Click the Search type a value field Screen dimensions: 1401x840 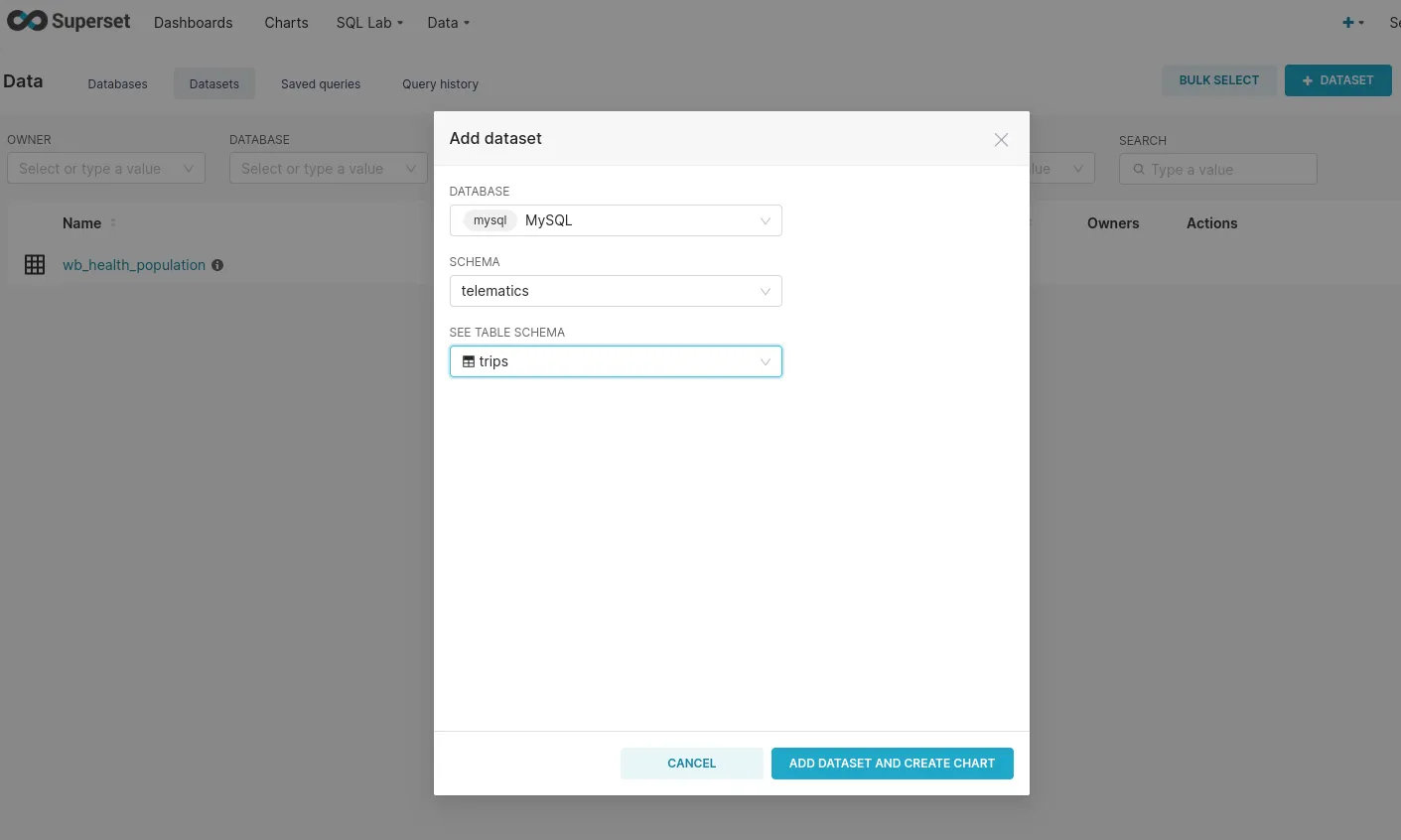click(1227, 170)
